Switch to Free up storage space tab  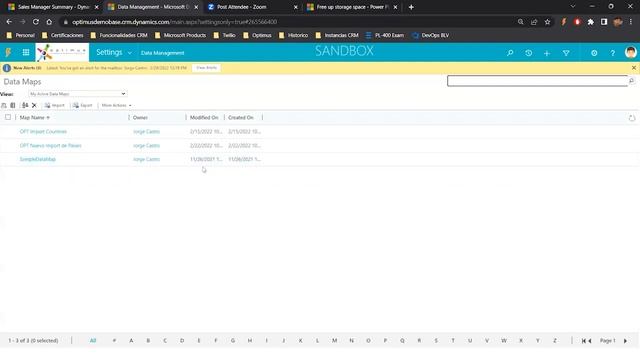(x=352, y=7)
